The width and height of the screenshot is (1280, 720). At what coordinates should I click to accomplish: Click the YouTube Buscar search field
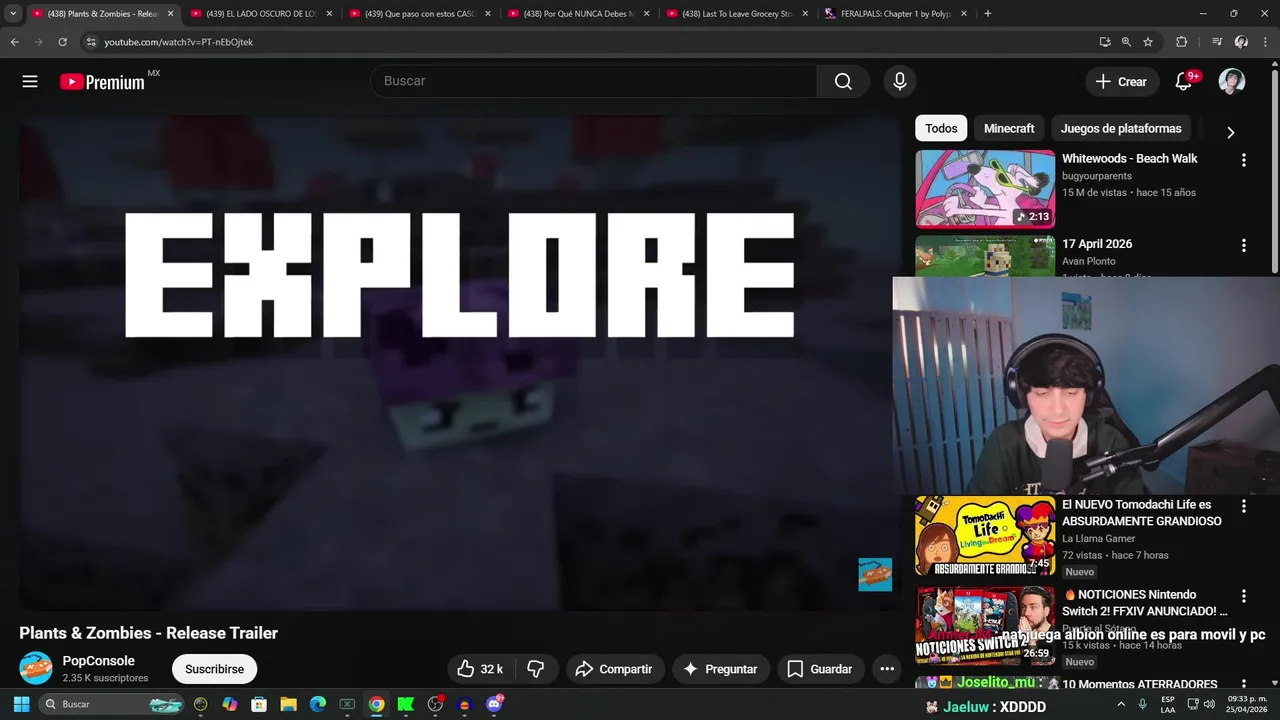(x=594, y=81)
